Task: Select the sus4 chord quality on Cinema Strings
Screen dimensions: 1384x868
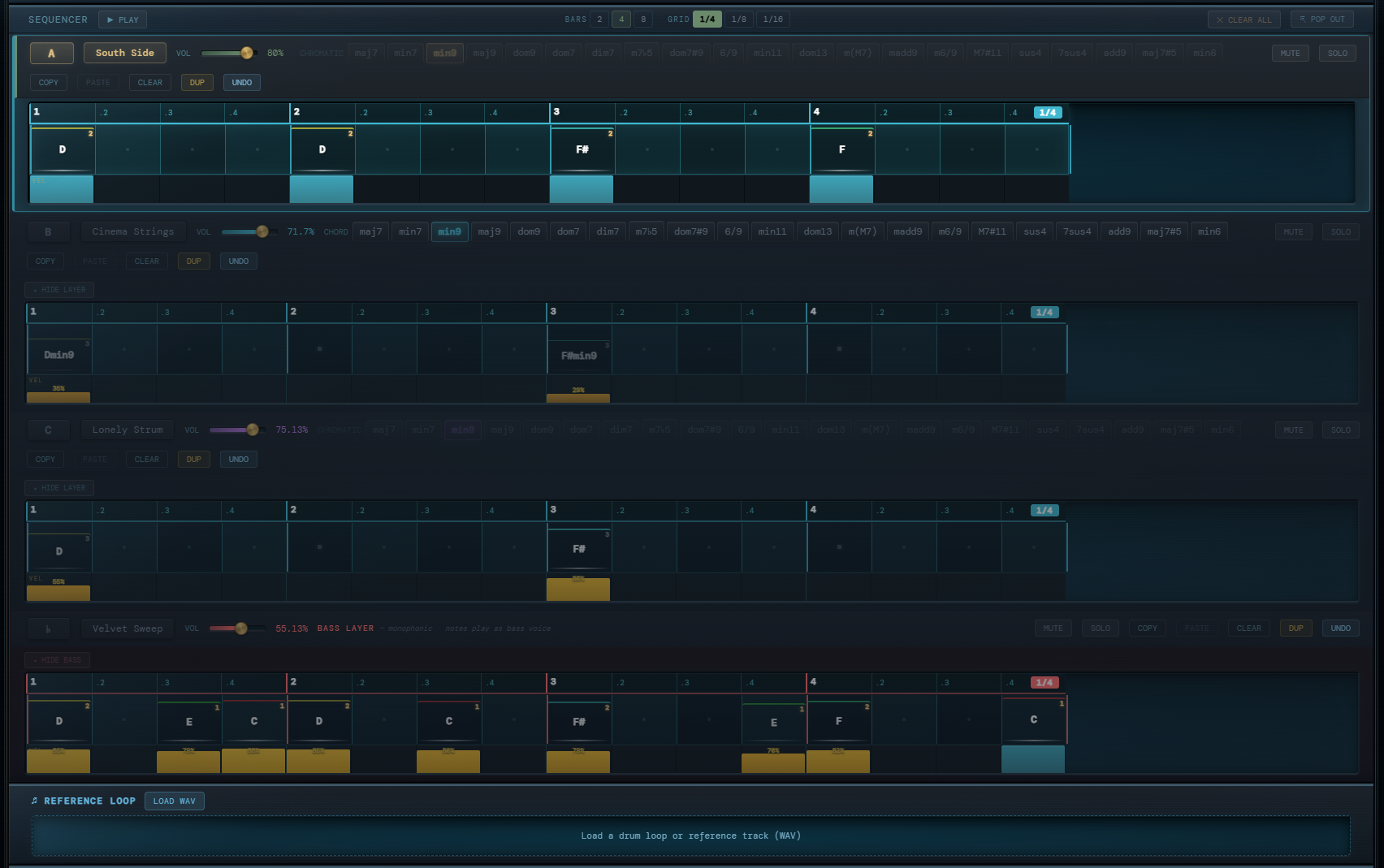Action: (x=1034, y=231)
